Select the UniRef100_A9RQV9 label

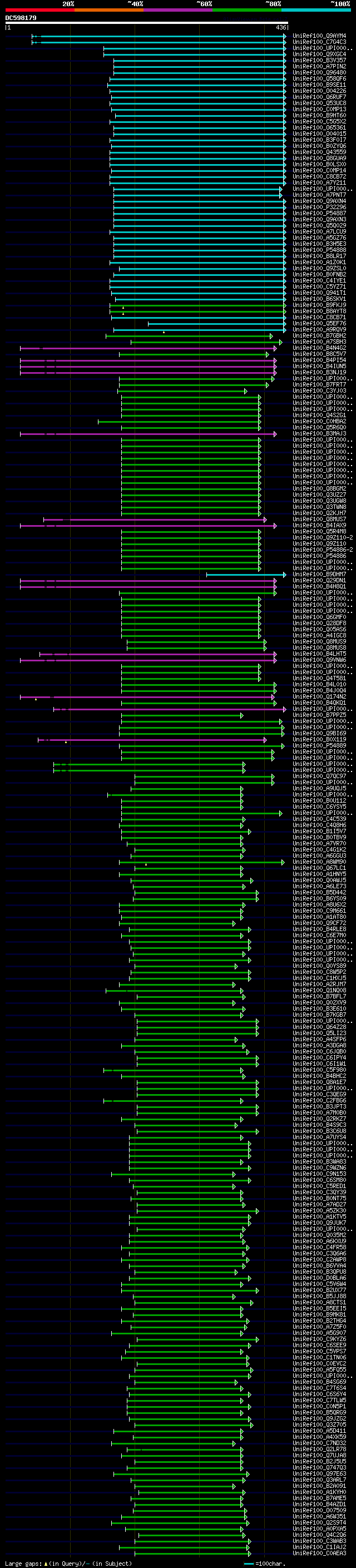pos(319,329)
